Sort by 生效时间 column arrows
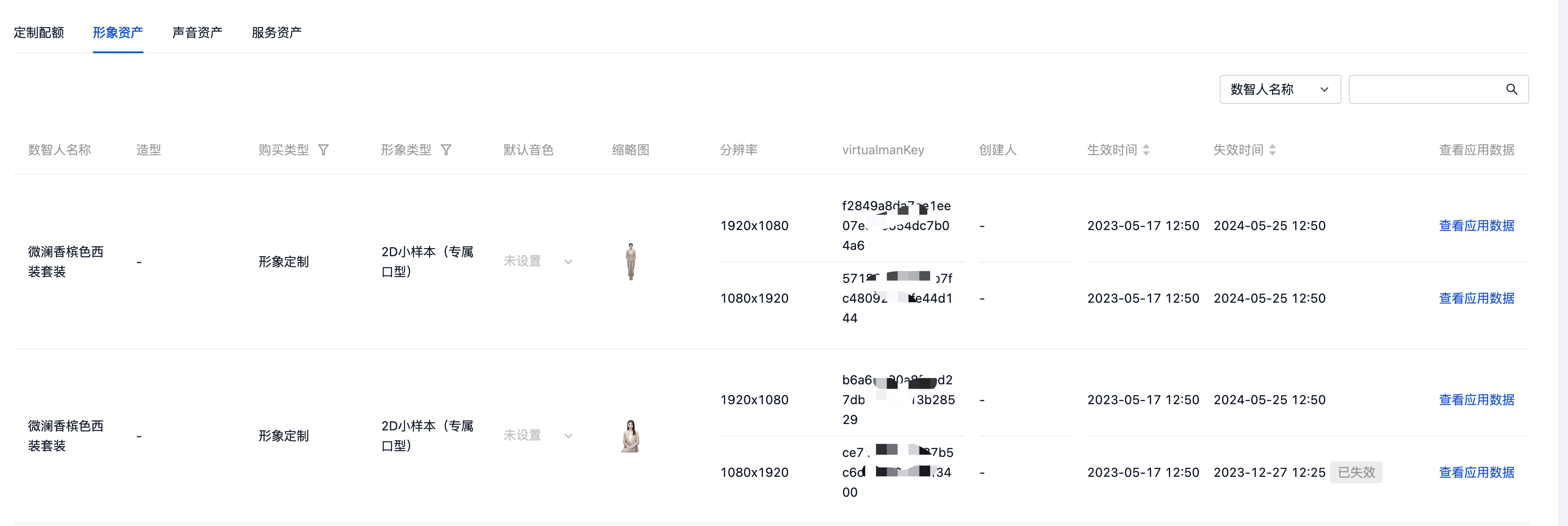The height and width of the screenshot is (526, 1568). [1146, 150]
